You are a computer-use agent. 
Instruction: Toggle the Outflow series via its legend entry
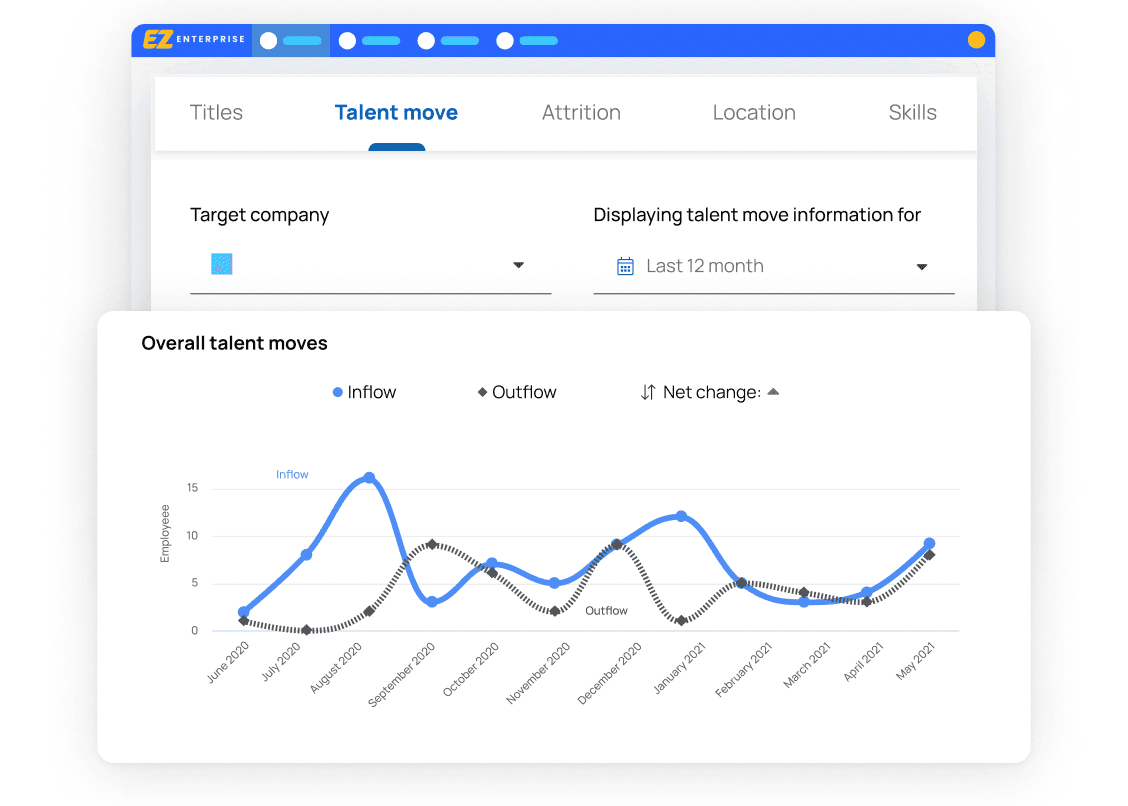pos(517,391)
